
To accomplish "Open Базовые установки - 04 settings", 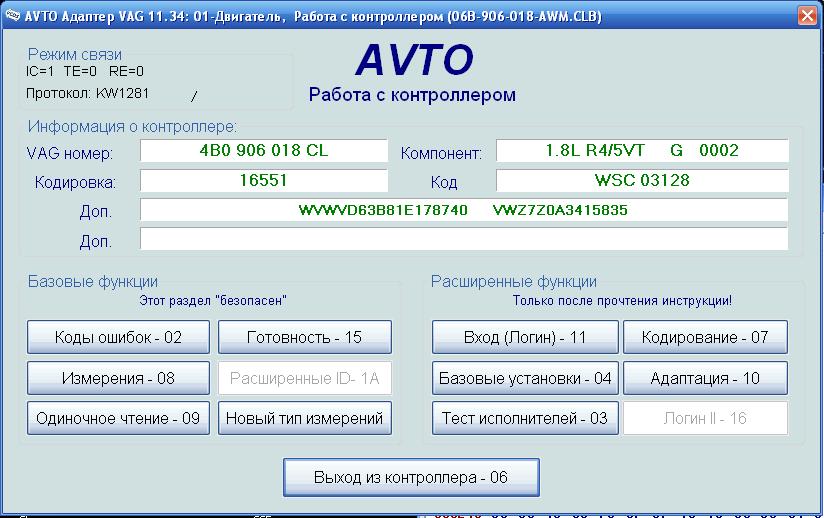I will click(525, 378).
